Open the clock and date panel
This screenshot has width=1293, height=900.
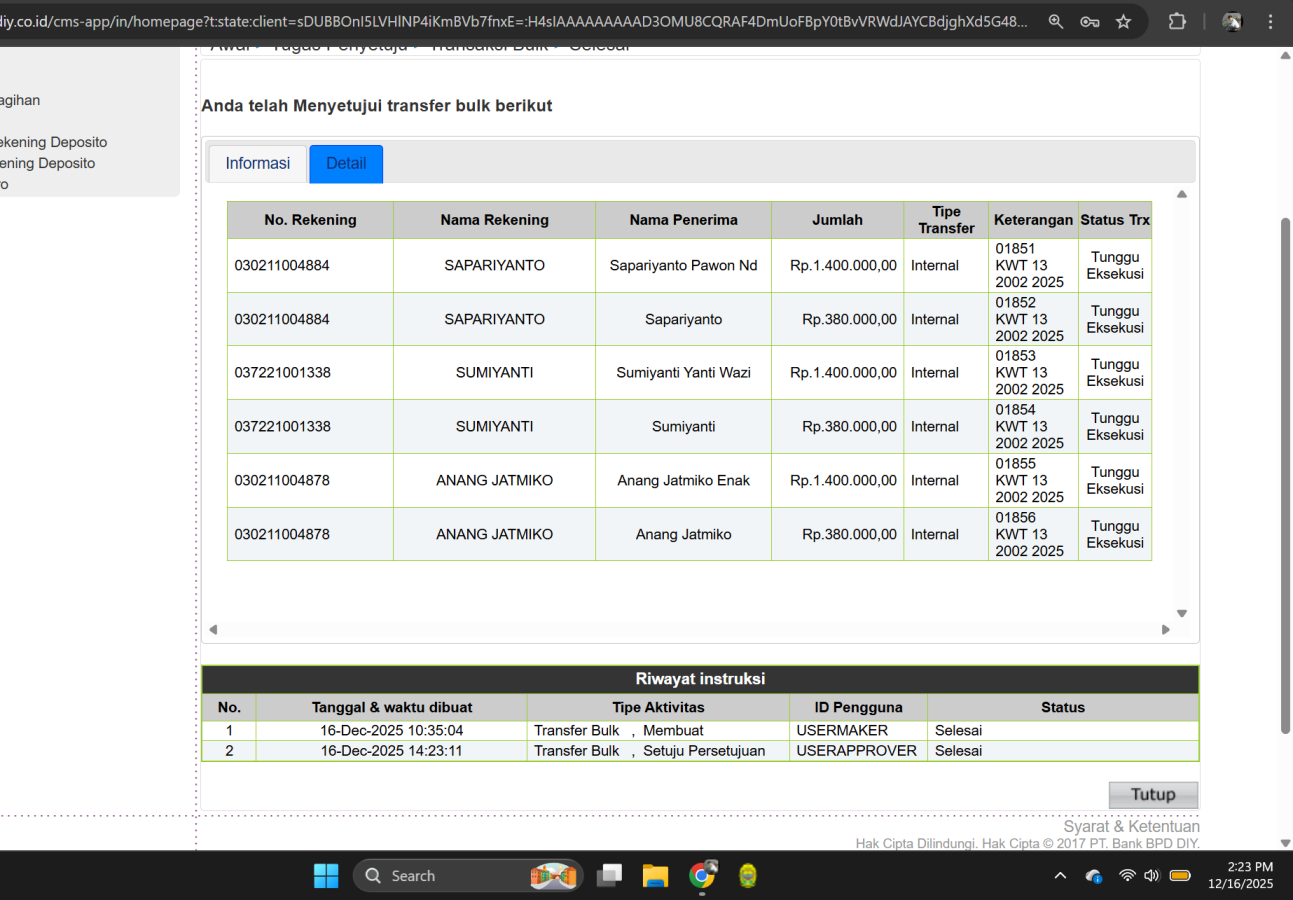click(x=1240, y=876)
